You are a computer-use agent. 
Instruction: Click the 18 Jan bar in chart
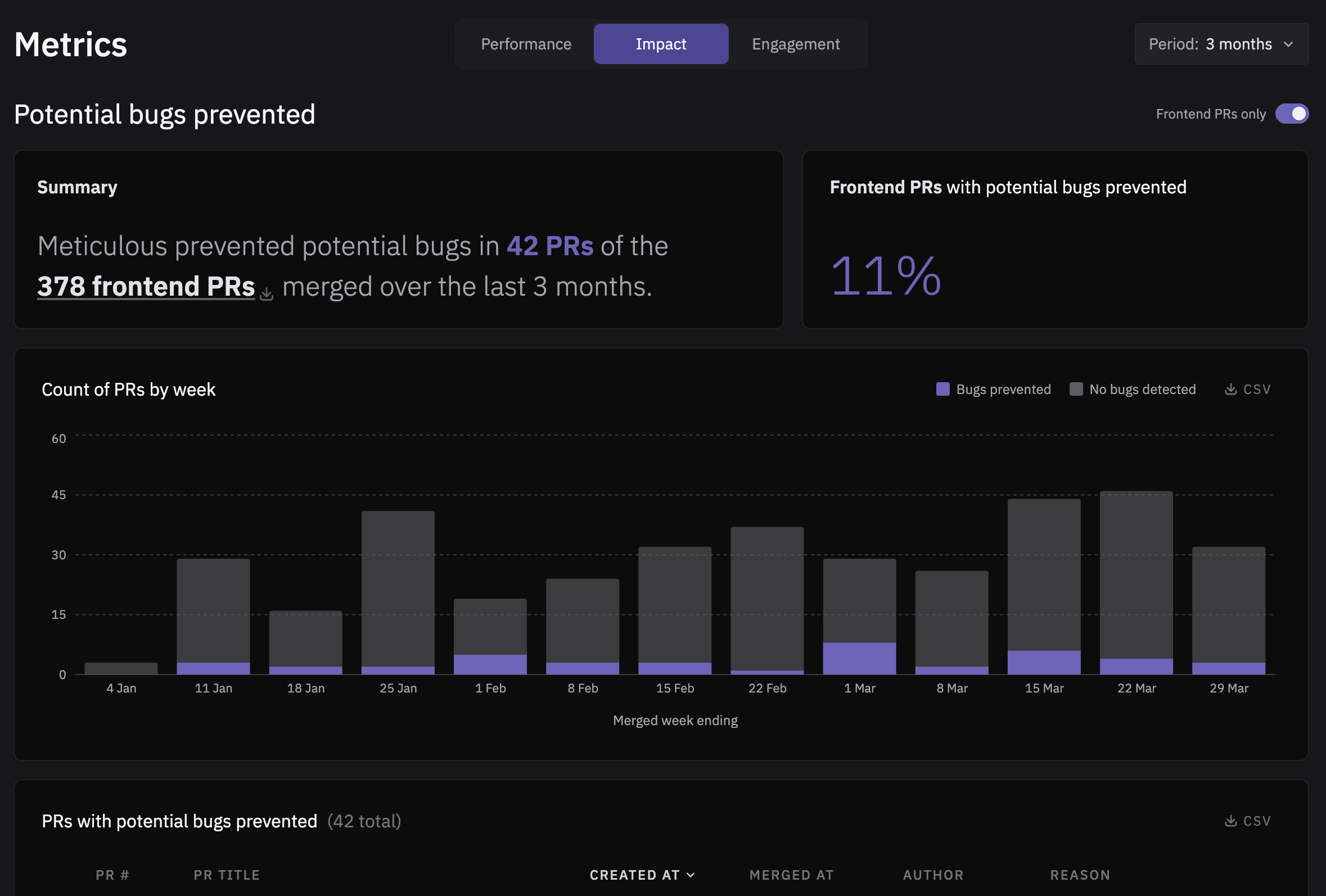click(306, 642)
